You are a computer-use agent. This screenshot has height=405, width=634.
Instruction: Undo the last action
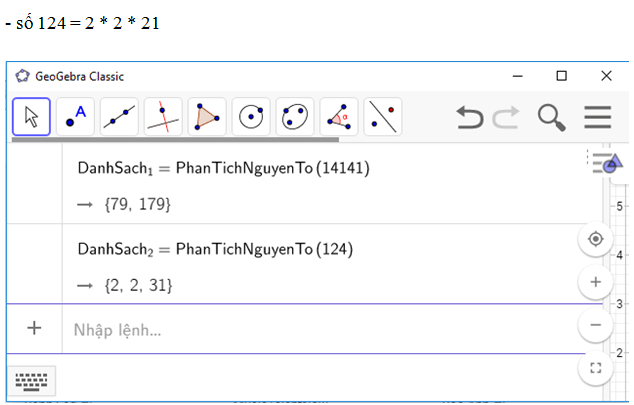(x=470, y=117)
